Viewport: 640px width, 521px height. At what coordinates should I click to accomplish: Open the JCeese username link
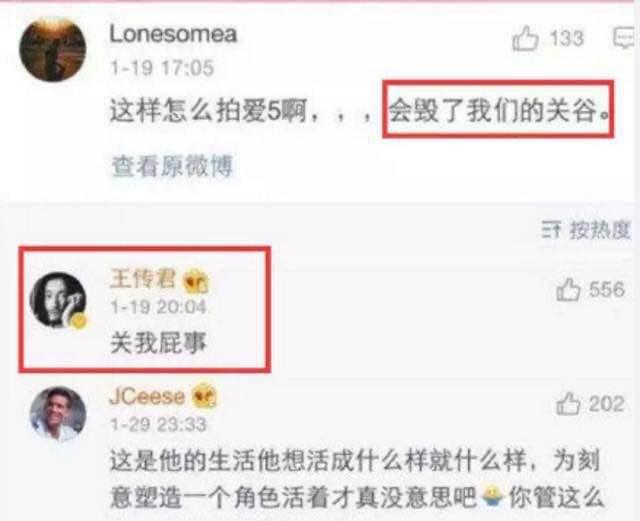coord(147,396)
